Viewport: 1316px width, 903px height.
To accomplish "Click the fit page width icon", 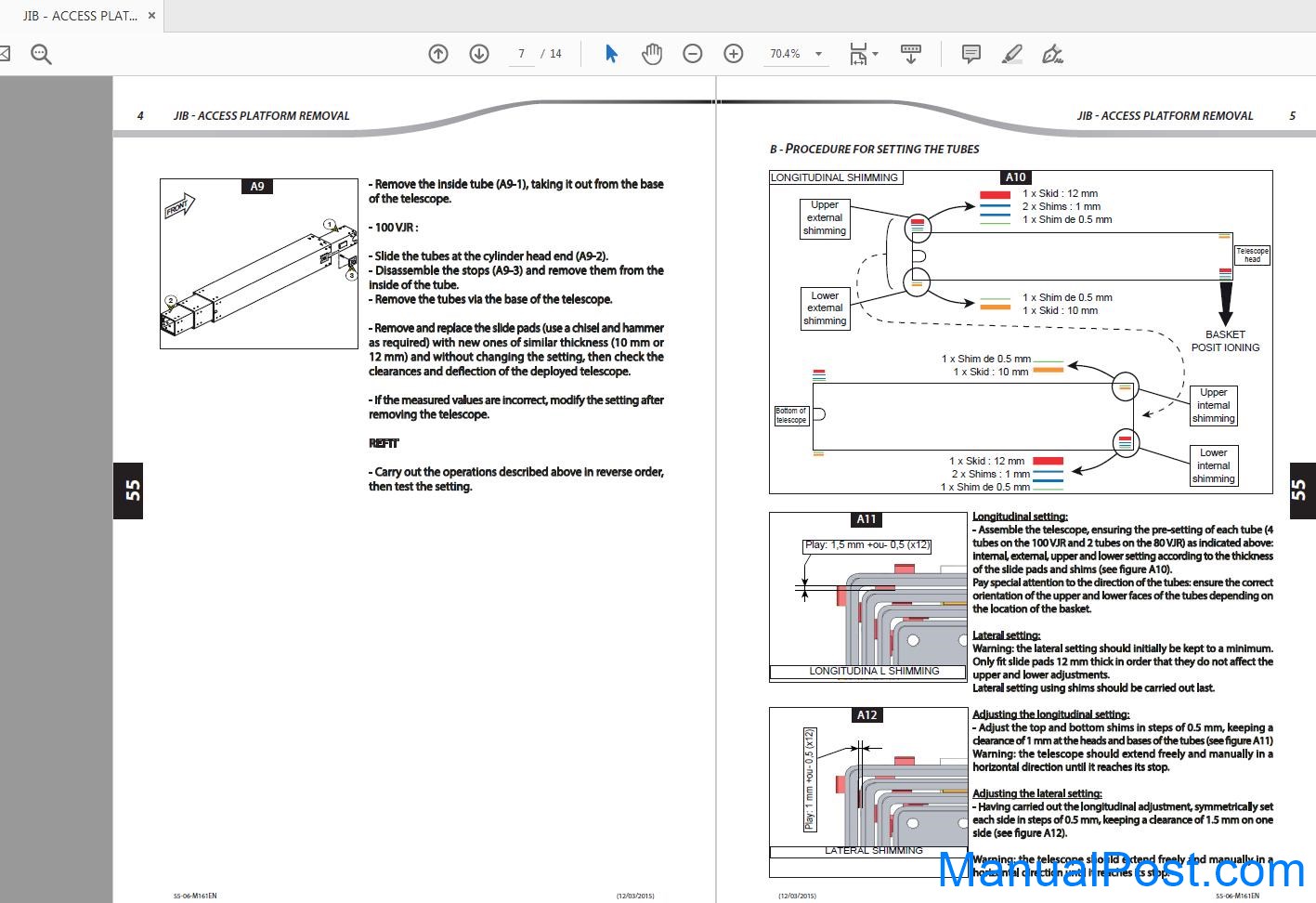I will (858, 54).
